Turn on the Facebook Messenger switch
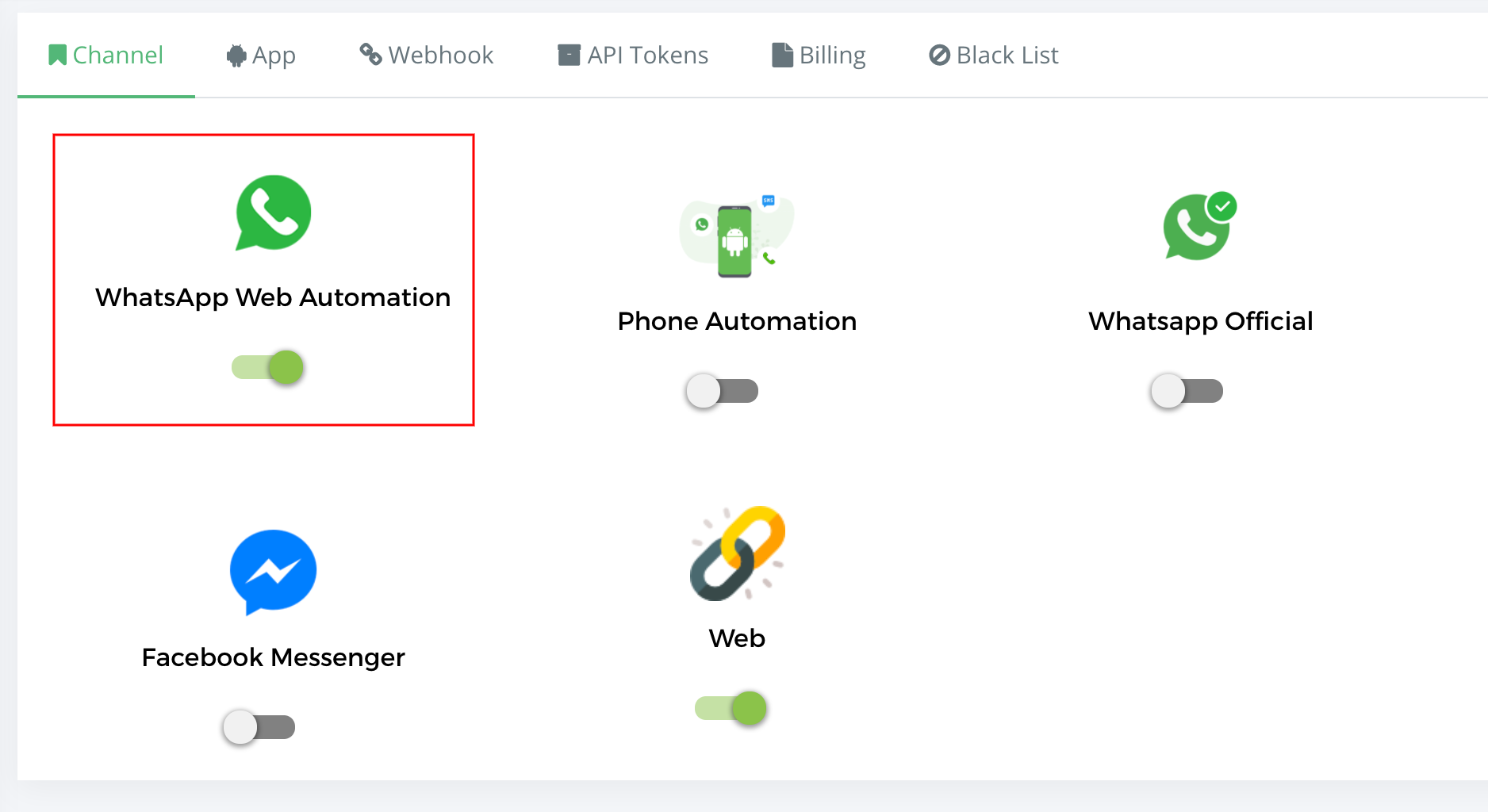Image resolution: width=1488 pixels, height=812 pixels. [x=259, y=727]
